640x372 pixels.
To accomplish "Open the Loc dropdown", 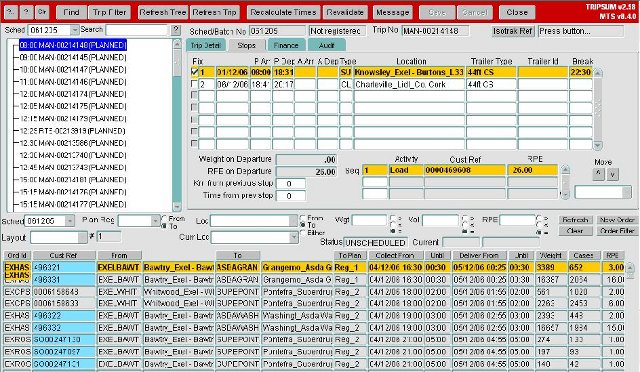I will pyautogui.click(x=293, y=221).
